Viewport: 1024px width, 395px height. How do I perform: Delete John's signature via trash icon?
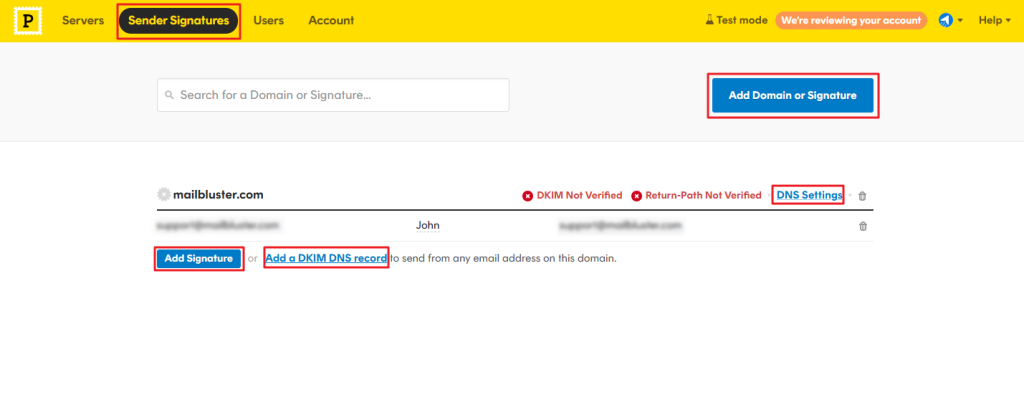tap(863, 226)
